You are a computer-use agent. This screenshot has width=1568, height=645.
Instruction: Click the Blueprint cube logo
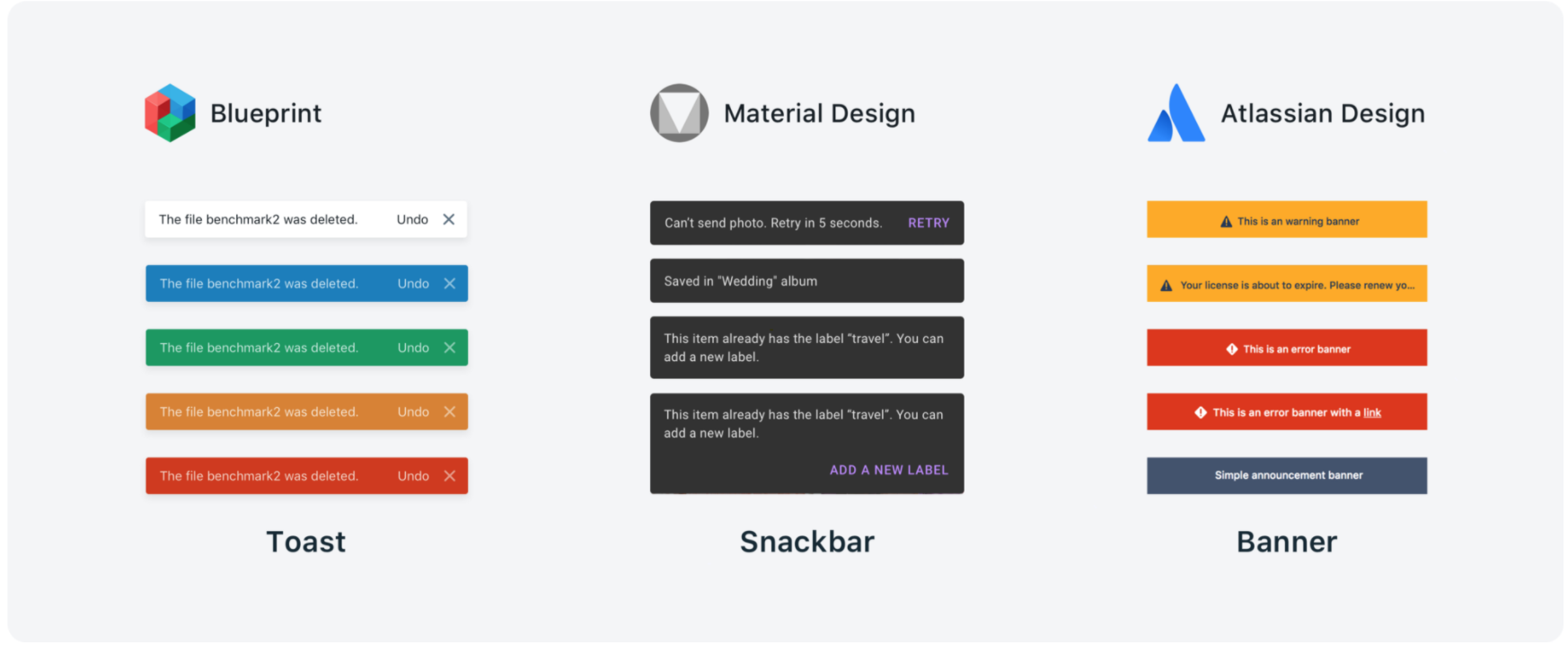170,113
